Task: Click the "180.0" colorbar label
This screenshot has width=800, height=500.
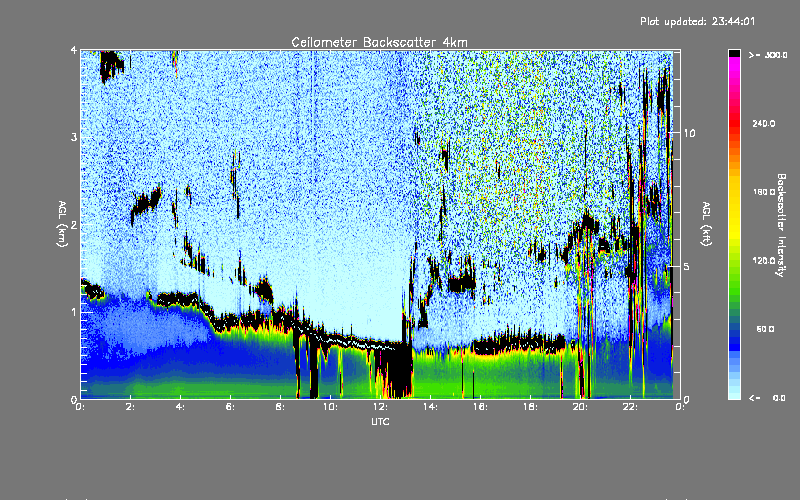Action: (764, 192)
